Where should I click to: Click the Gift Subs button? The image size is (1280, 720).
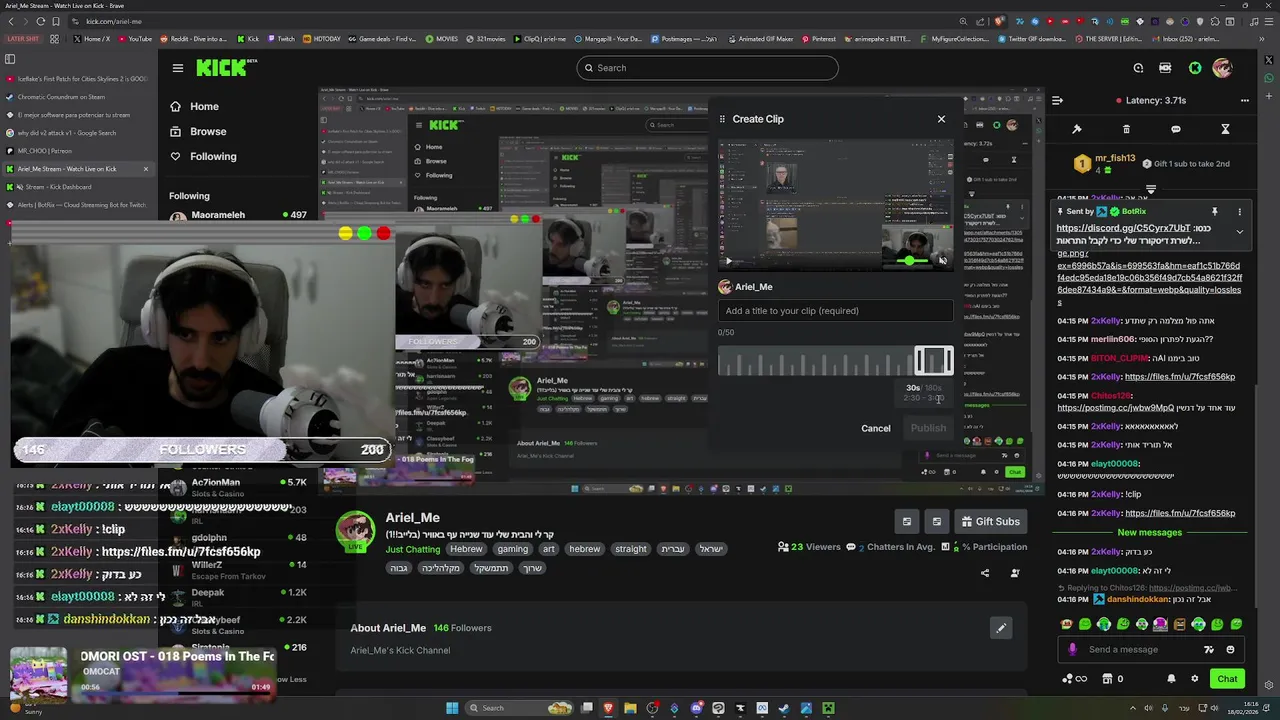point(990,521)
